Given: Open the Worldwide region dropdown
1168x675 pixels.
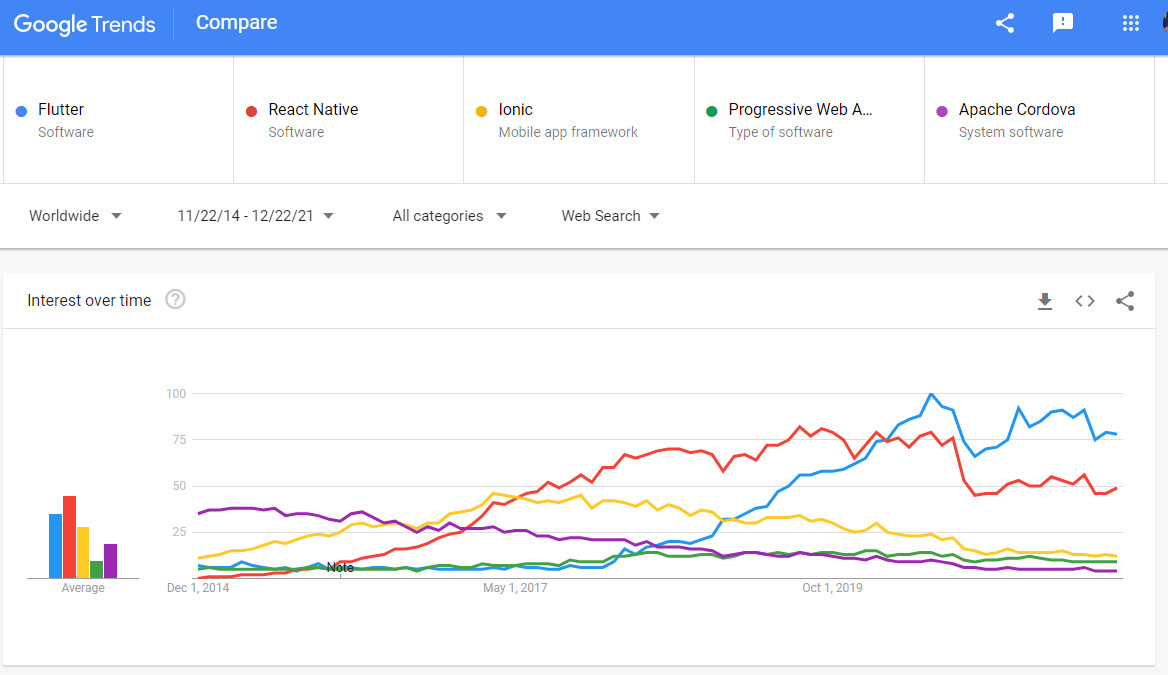Looking at the screenshot, I should tap(74, 216).
